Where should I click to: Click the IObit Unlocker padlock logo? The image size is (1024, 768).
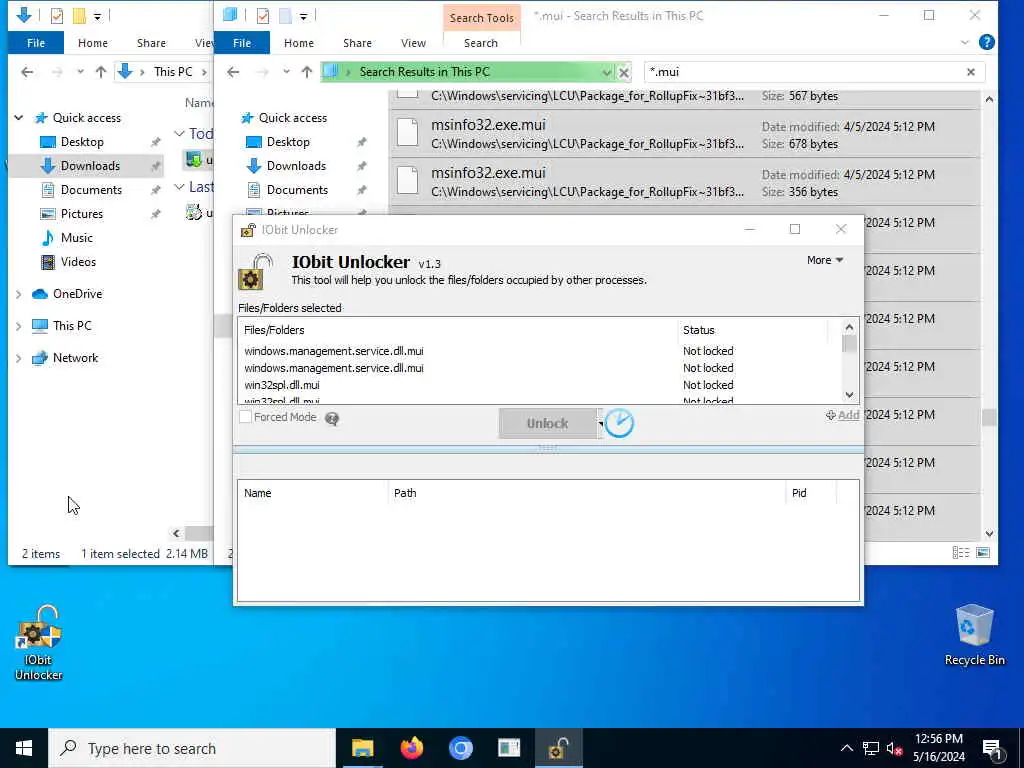click(255, 272)
